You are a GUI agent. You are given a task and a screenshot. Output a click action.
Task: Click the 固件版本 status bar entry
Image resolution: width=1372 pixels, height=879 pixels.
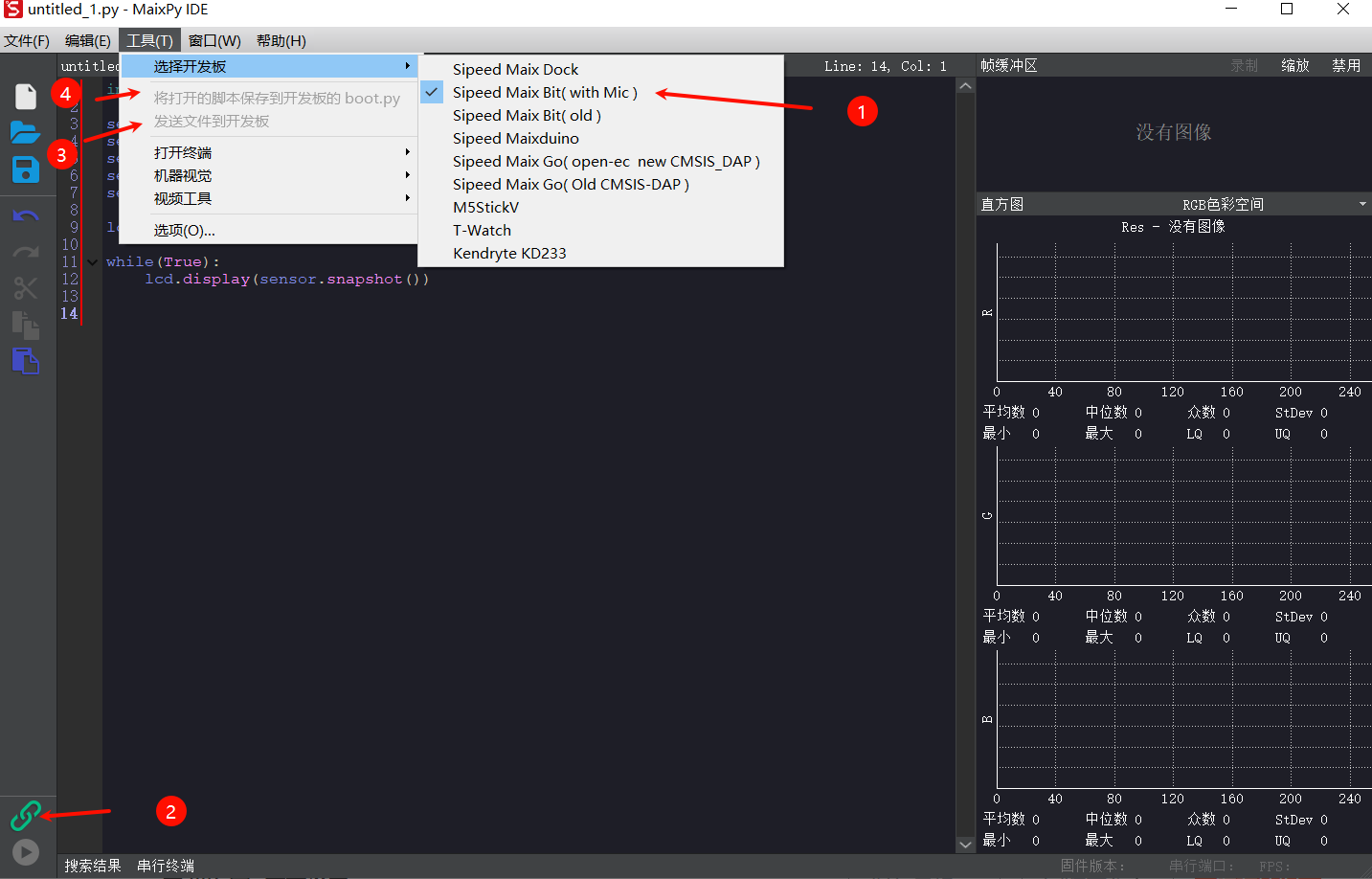pyautogui.click(x=1091, y=866)
